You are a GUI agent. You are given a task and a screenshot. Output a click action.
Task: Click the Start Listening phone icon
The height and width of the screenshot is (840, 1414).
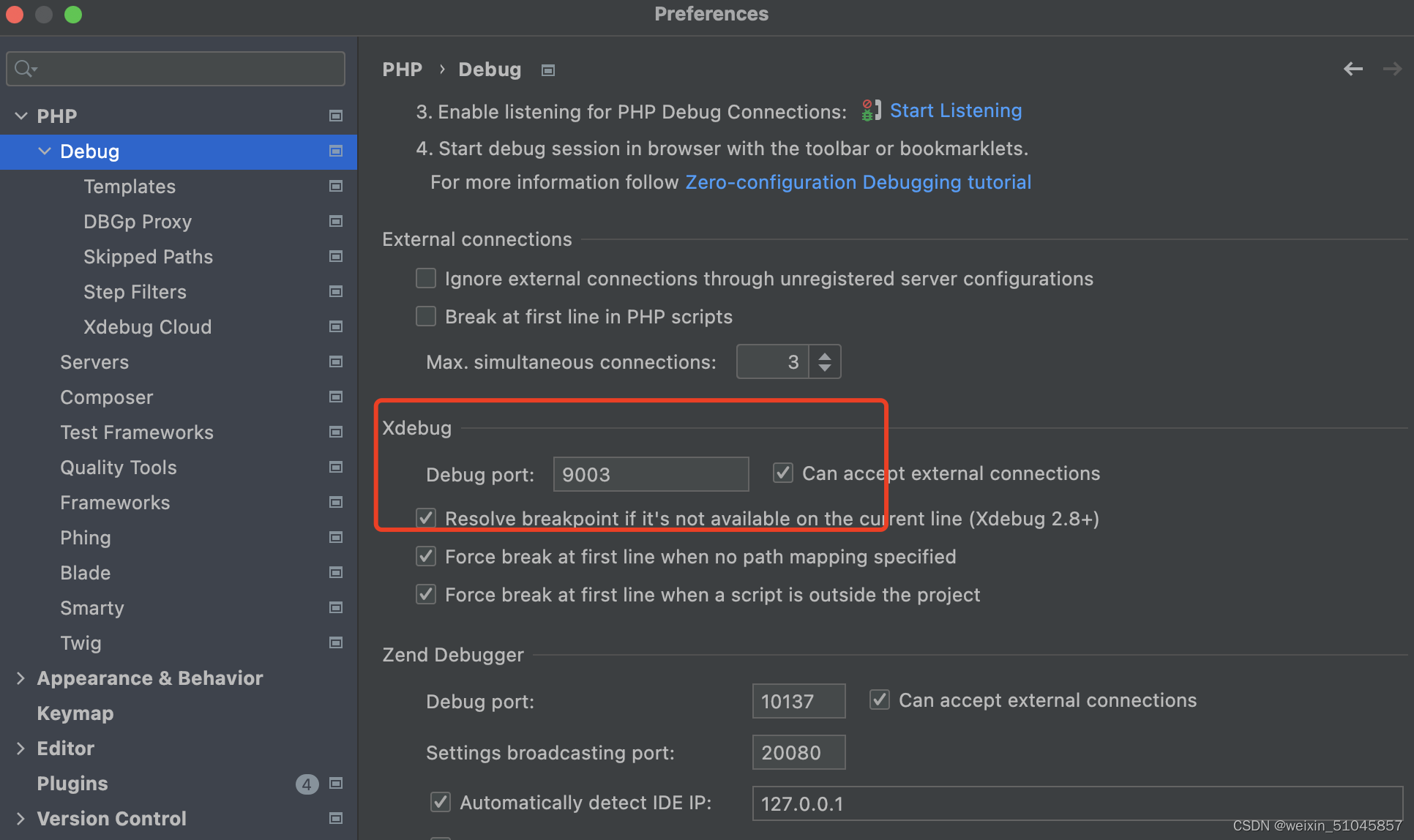coord(869,110)
